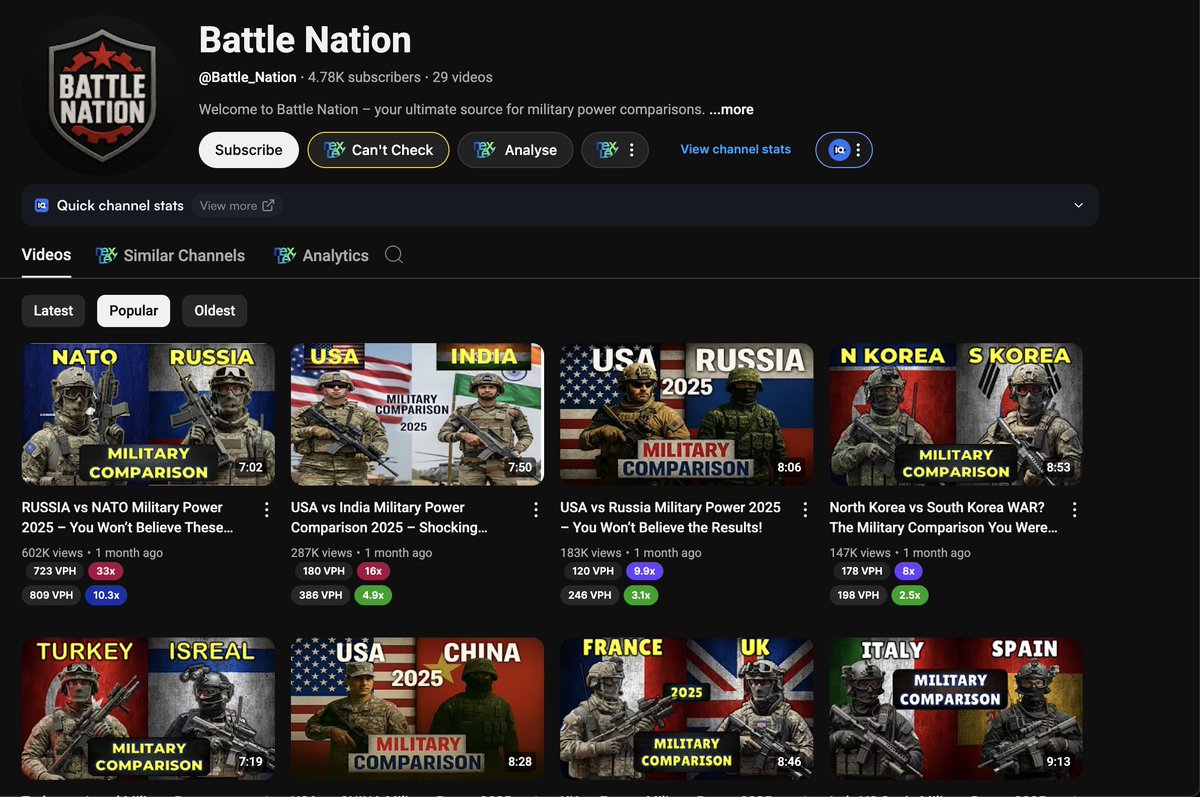Open options for the USA vs India video
Viewport: 1200px width, 797px height.
click(x=536, y=510)
